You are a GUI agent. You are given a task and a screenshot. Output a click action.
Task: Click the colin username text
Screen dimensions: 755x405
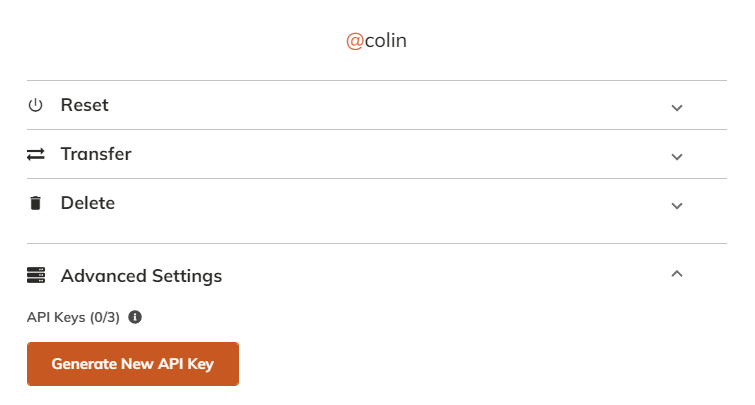pyautogui.click(x=386, y=40)
